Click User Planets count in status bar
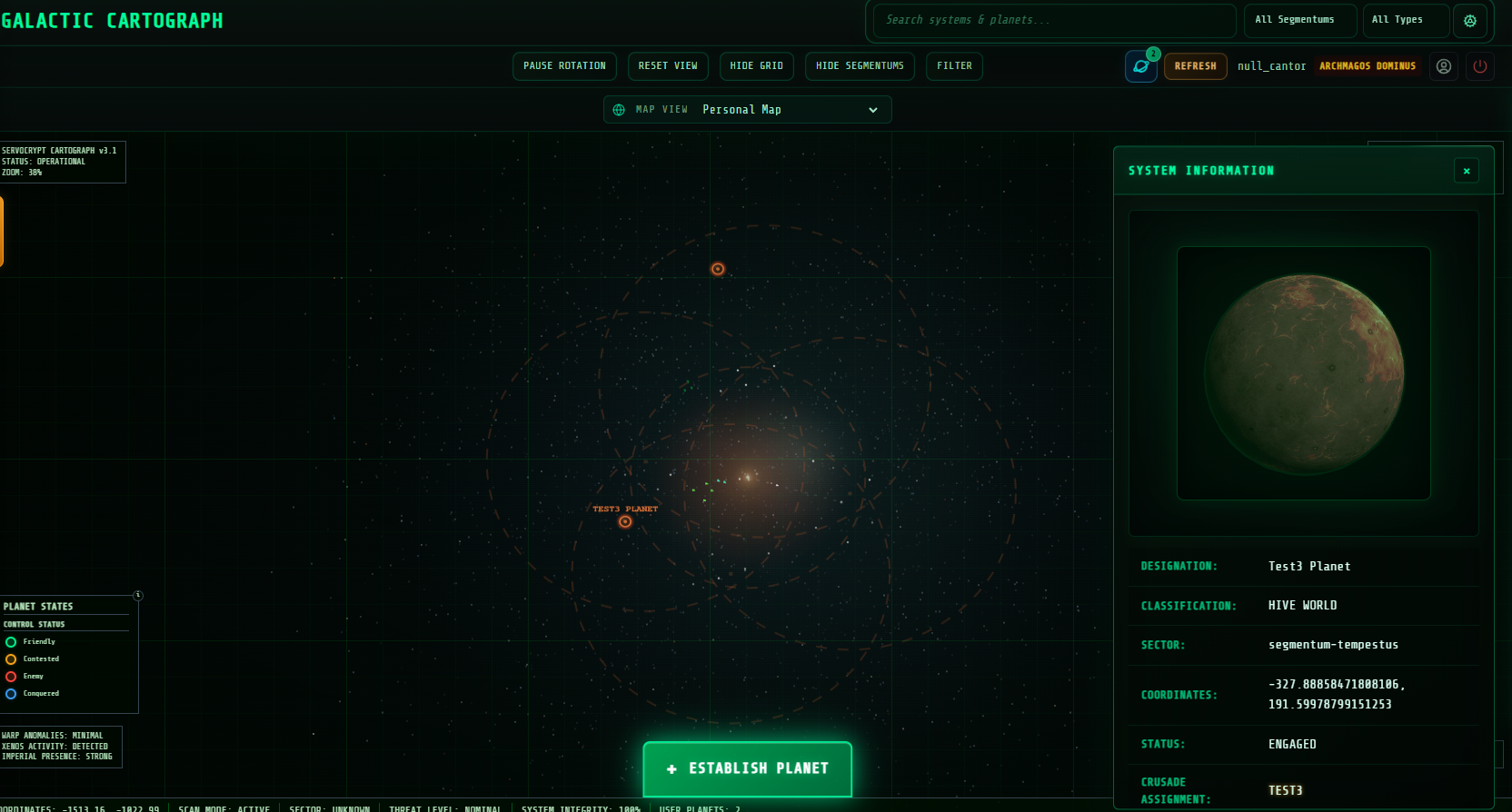 tap(700, 808)
